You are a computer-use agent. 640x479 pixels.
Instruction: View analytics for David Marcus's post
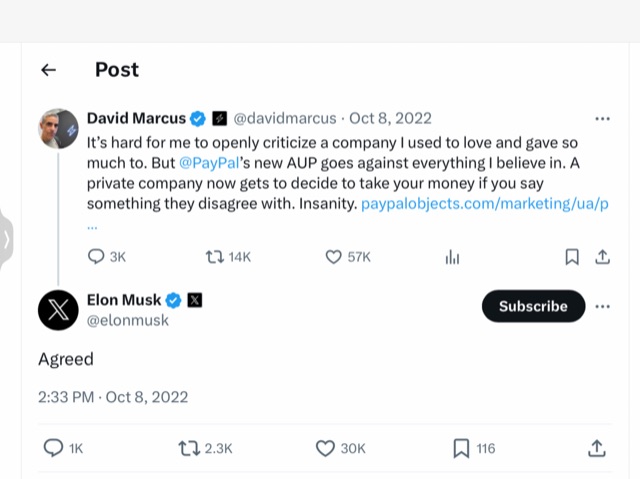[452, 257]
